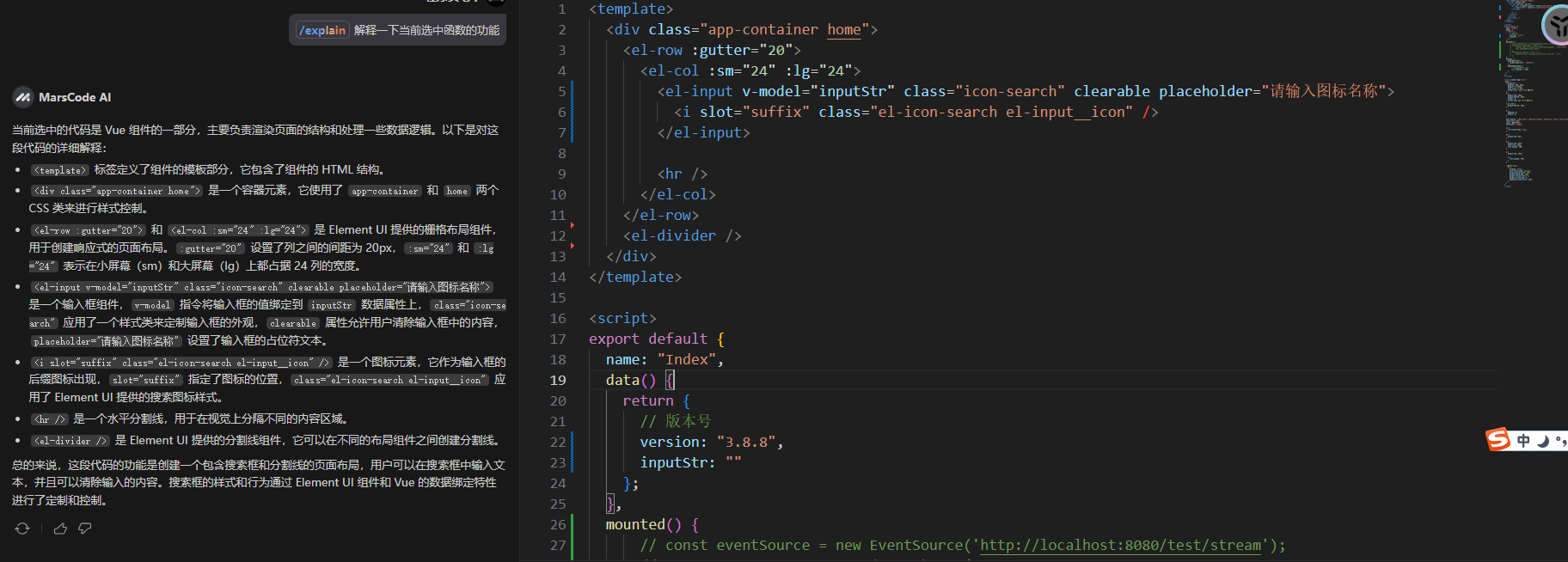Click the explain request message bubble

397,30
